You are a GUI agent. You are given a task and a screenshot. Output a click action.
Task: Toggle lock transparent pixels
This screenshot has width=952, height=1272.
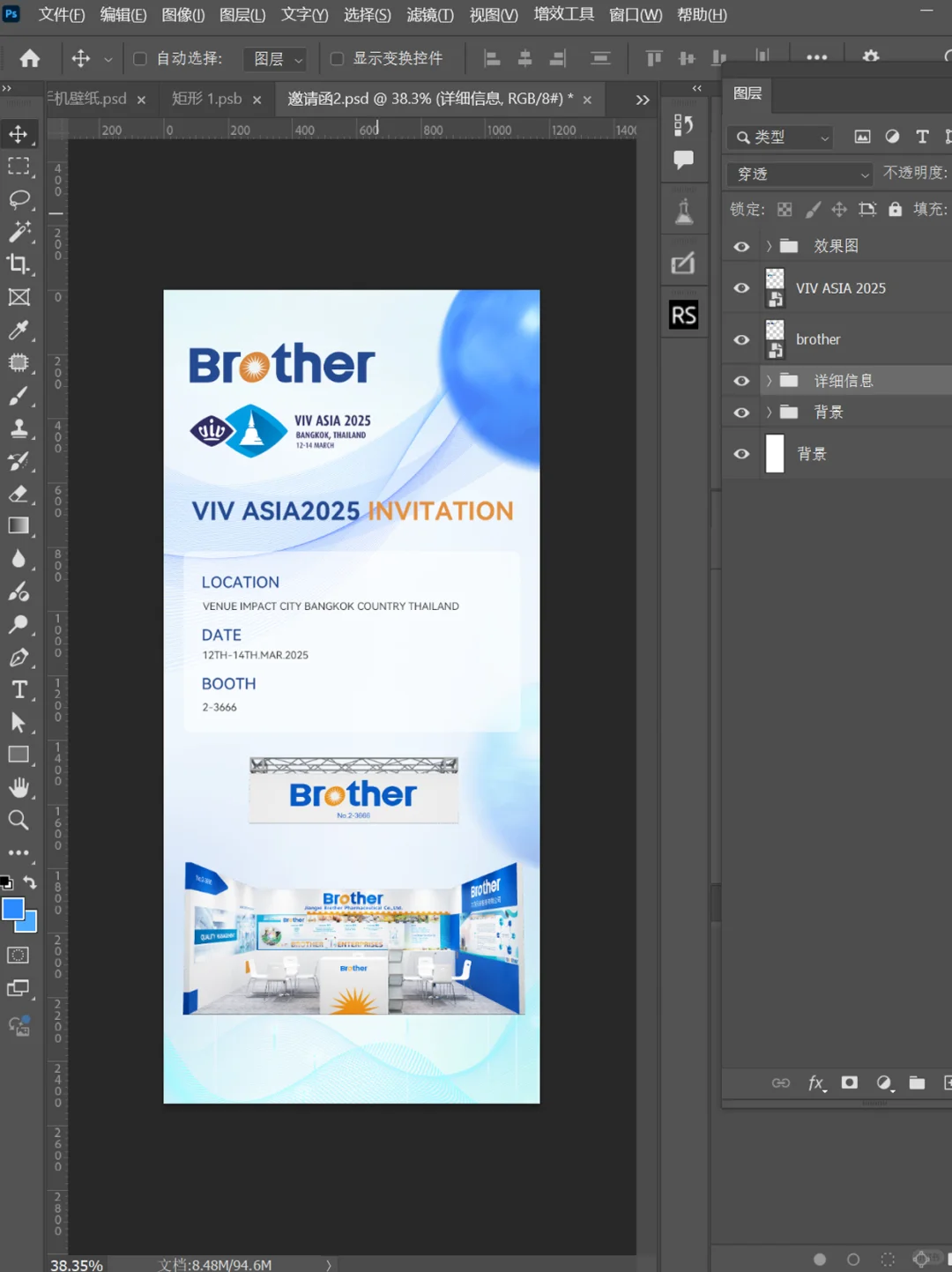(785, 209)
